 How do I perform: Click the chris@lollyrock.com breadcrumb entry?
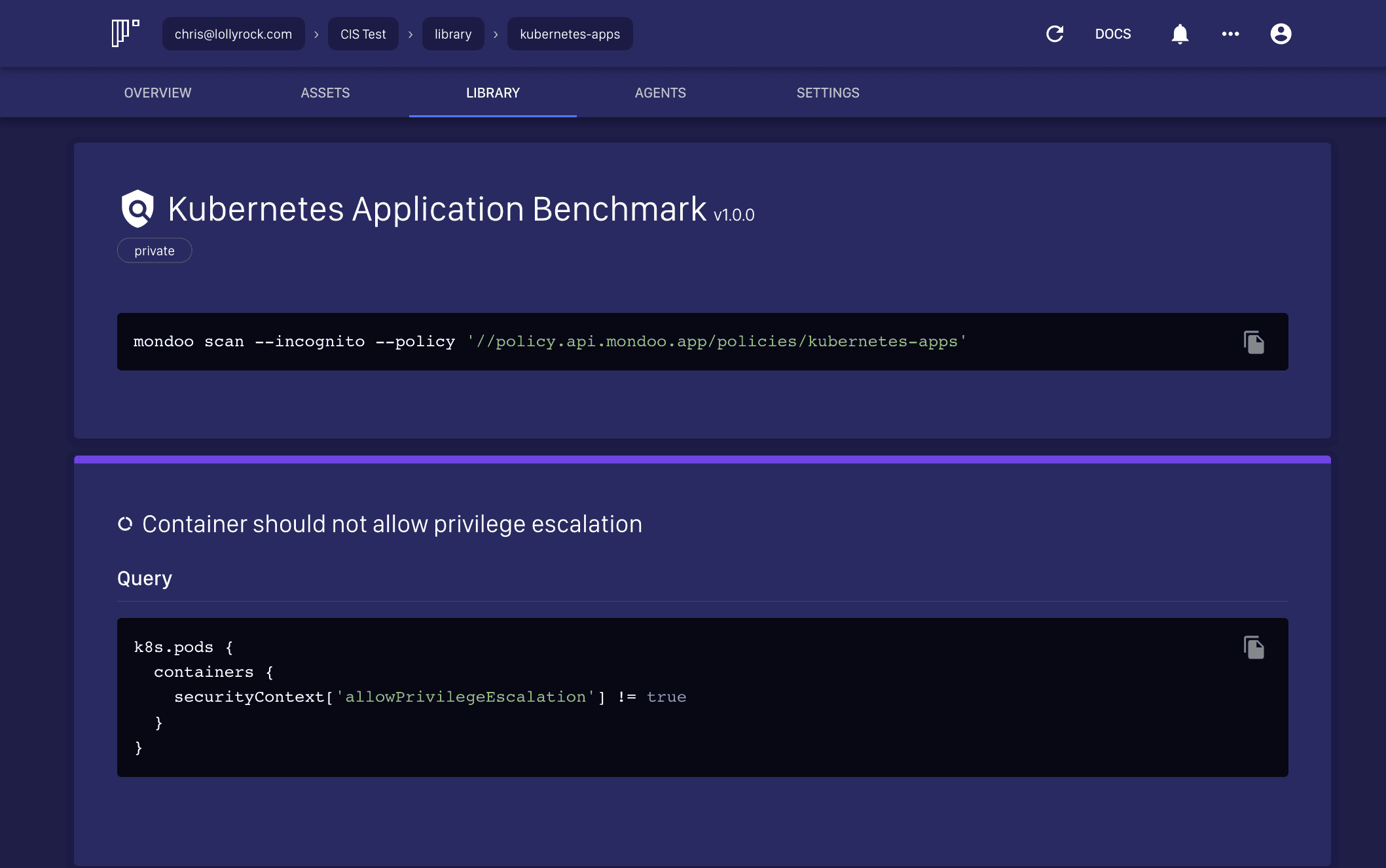pyautogui.click(x=233, y=33)
